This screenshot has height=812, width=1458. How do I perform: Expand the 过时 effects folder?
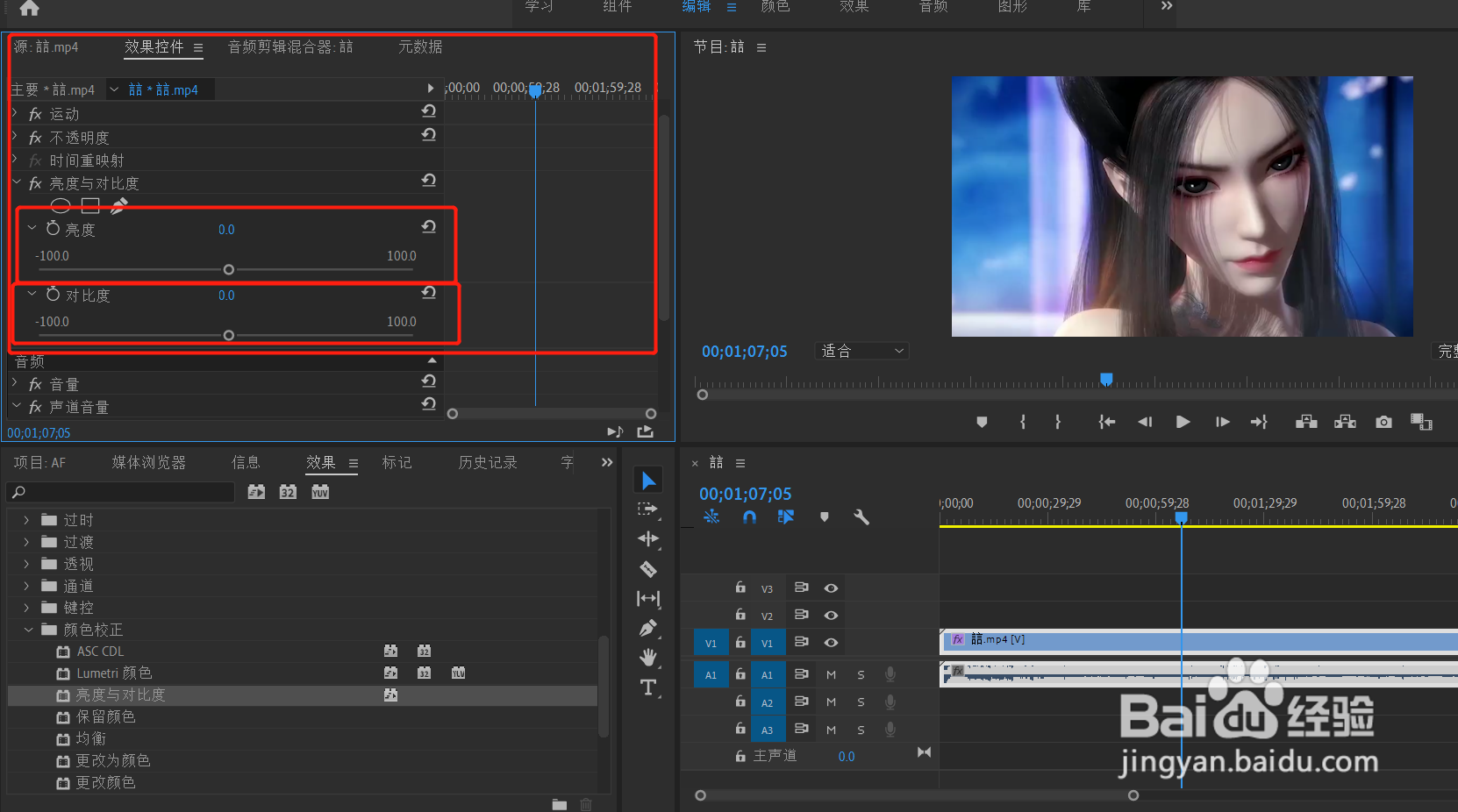click(26, 520)
